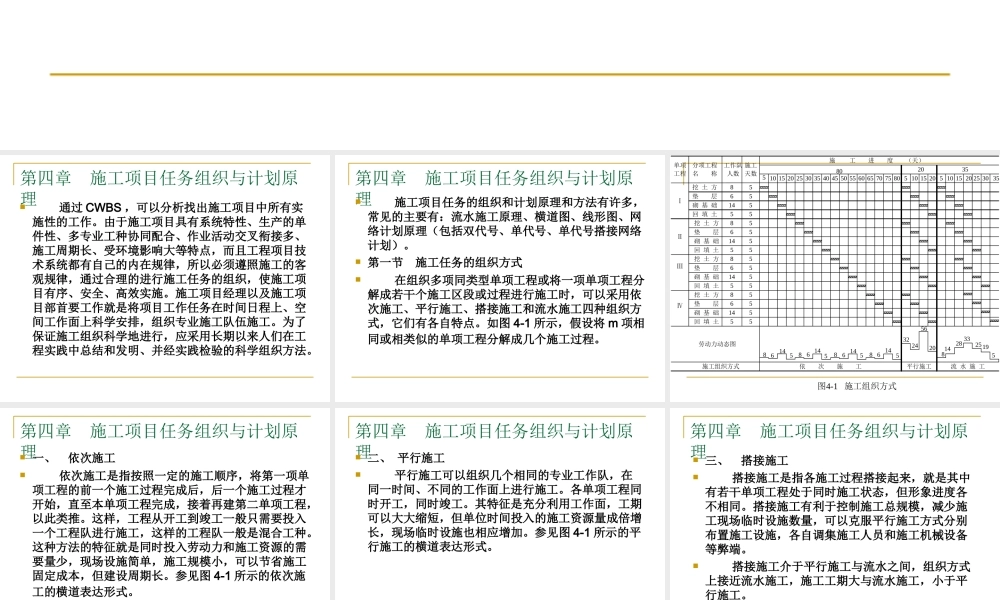This screenshot has width=1000, height=600.
Task: Click paragraph starting 搭接施工是指各施工过程搭接起来
Action: click(x=837, y=513)
